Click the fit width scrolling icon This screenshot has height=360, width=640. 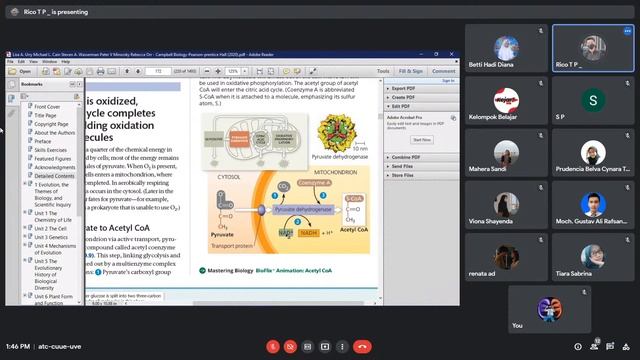[x=260, y=71]
